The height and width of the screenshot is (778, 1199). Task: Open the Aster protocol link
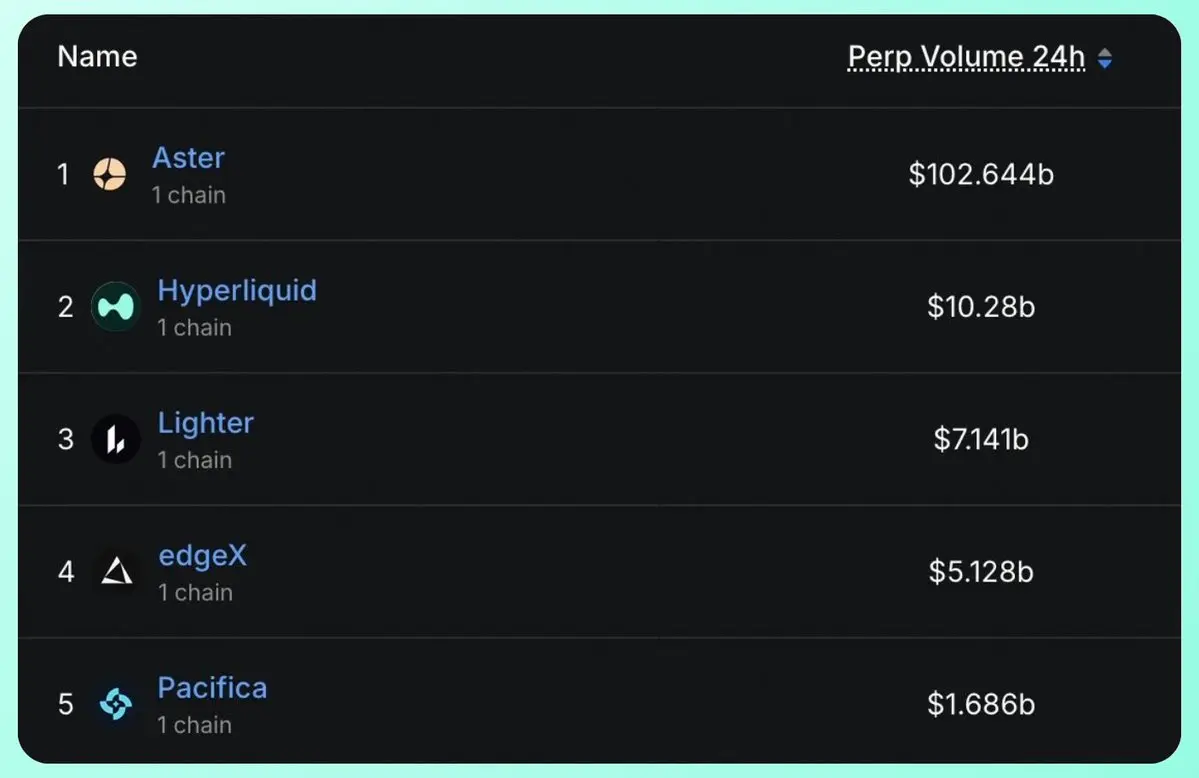coord(188,158)
